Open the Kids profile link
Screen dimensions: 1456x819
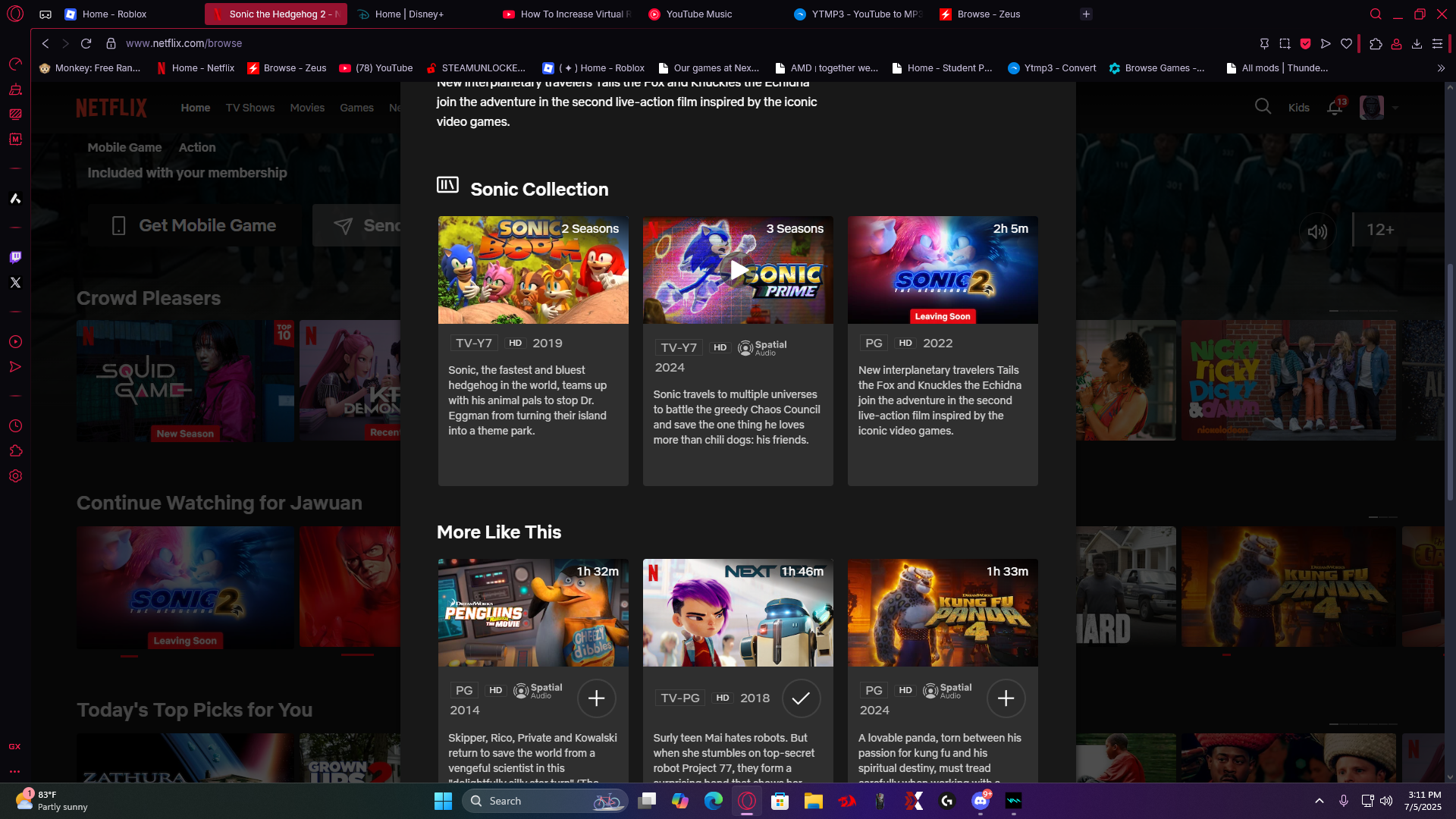click(1298, 108)
